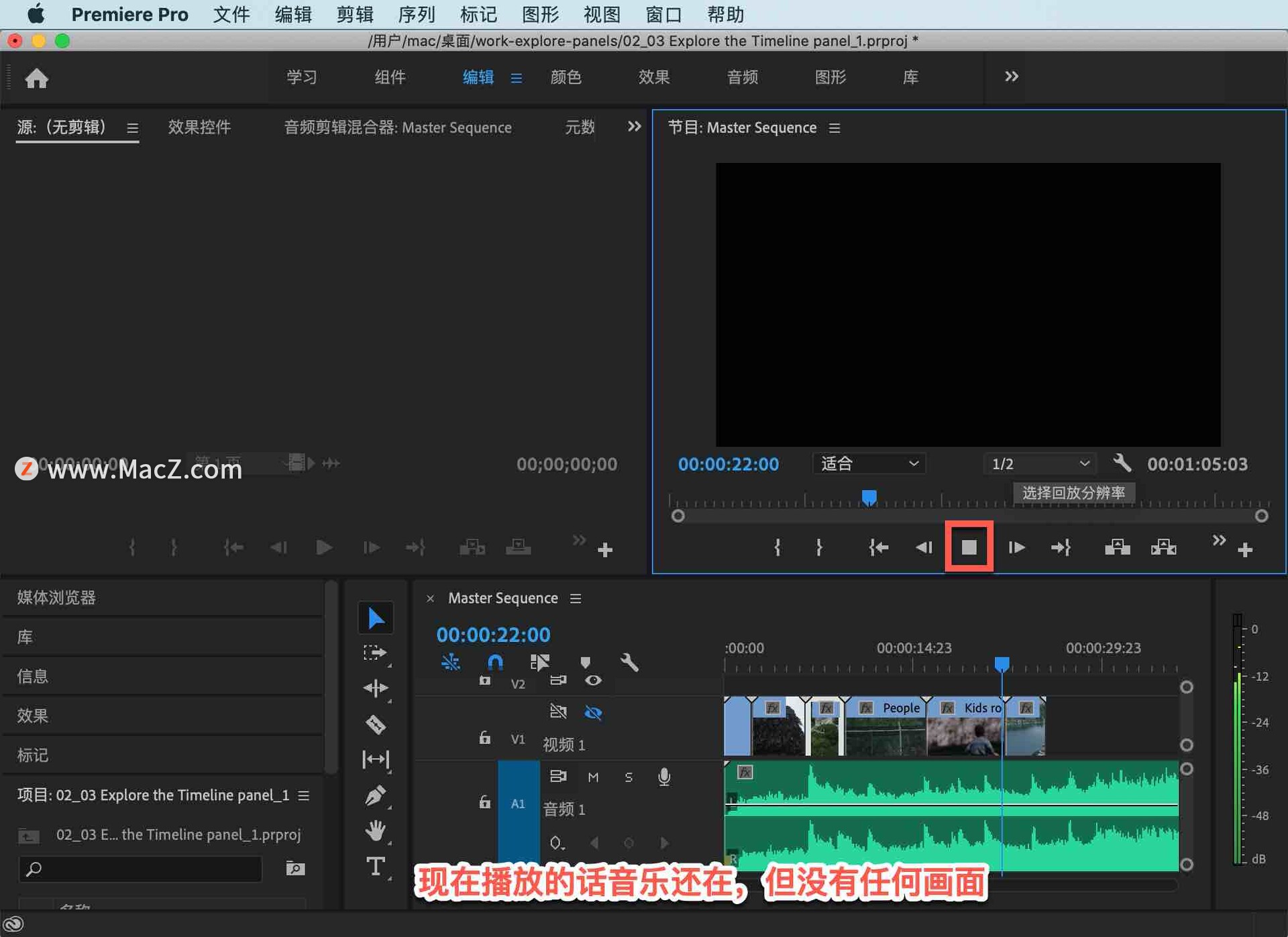
Task: Select the People clip on V1
Action: pyautogui.click(x=885, y=726)
